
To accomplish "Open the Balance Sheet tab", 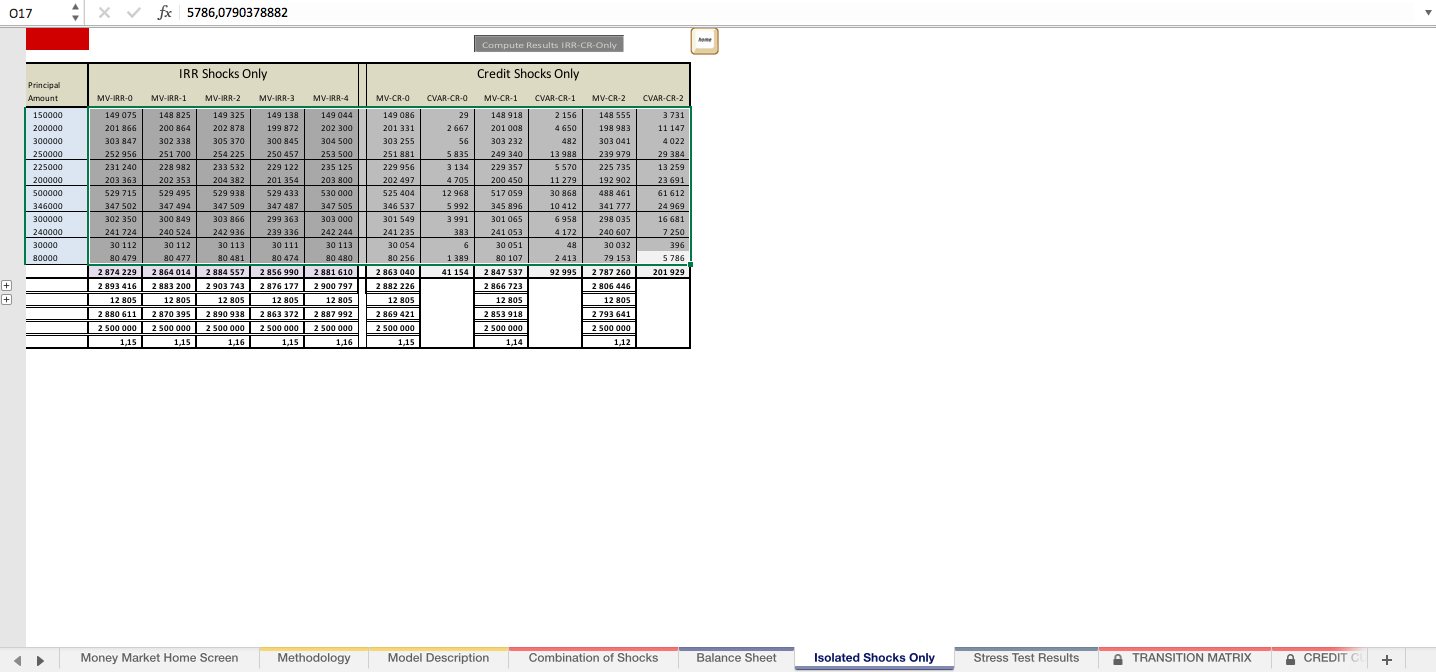I will [x=736, y=658].
